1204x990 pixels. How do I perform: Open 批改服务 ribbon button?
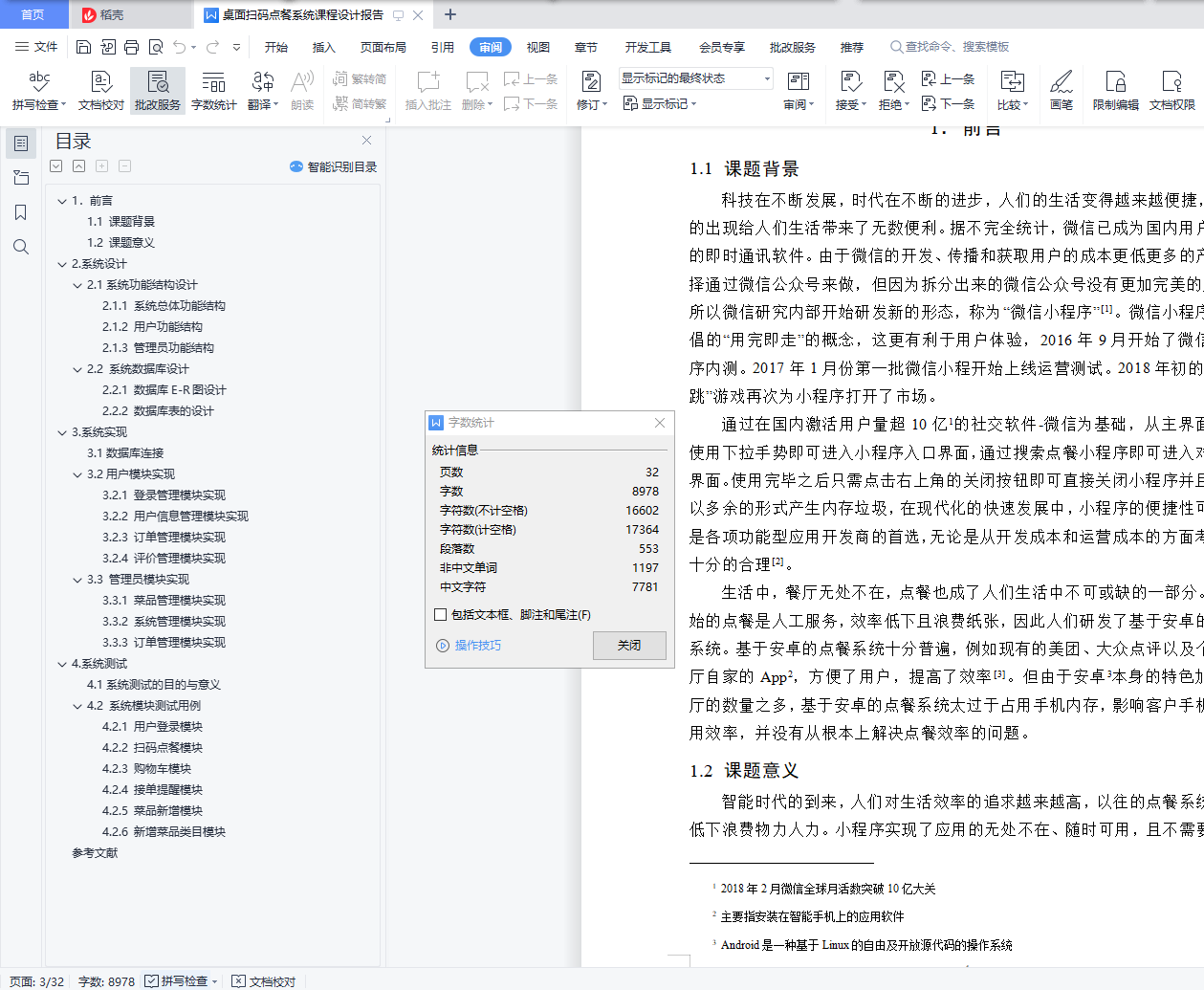(158, 91)
